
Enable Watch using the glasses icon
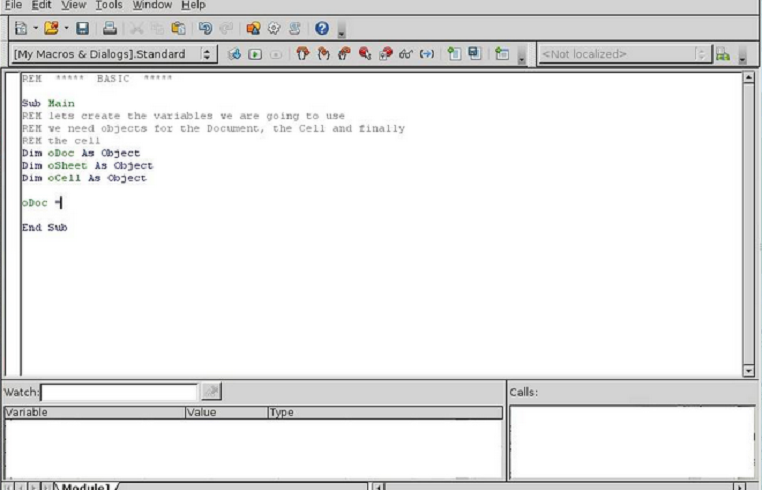406,53
